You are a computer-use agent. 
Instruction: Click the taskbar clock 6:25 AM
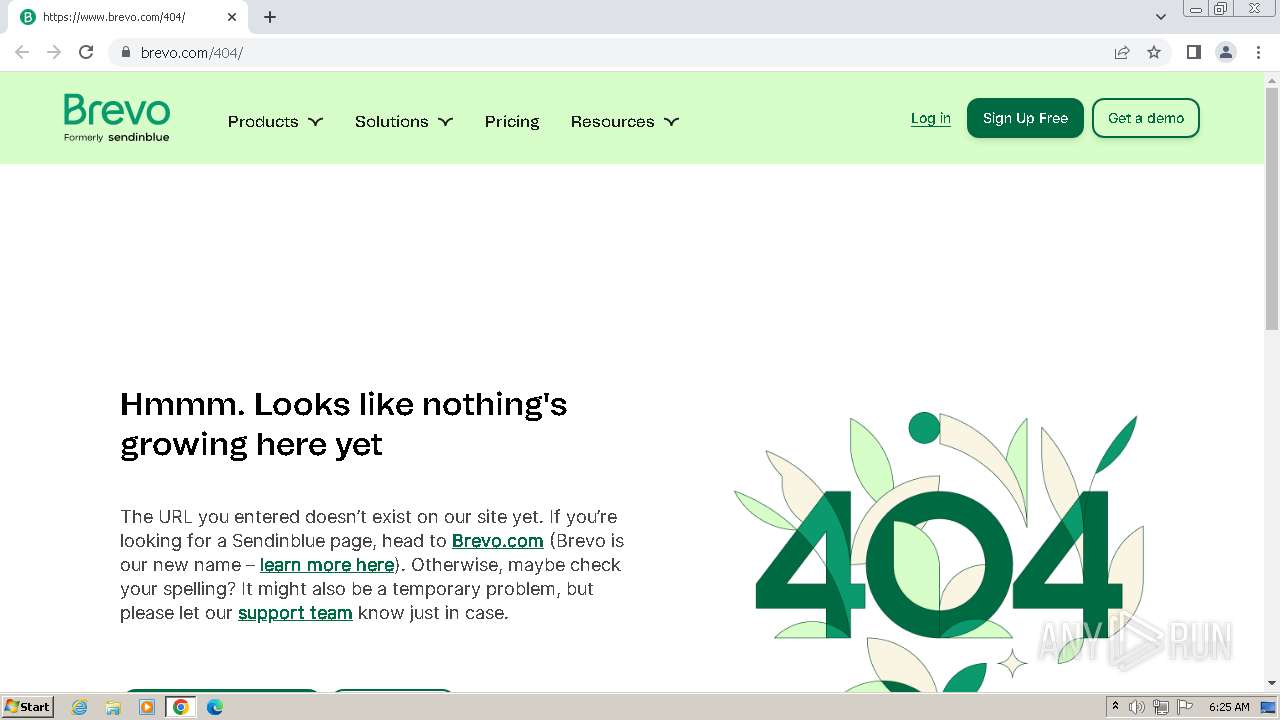1229,707
